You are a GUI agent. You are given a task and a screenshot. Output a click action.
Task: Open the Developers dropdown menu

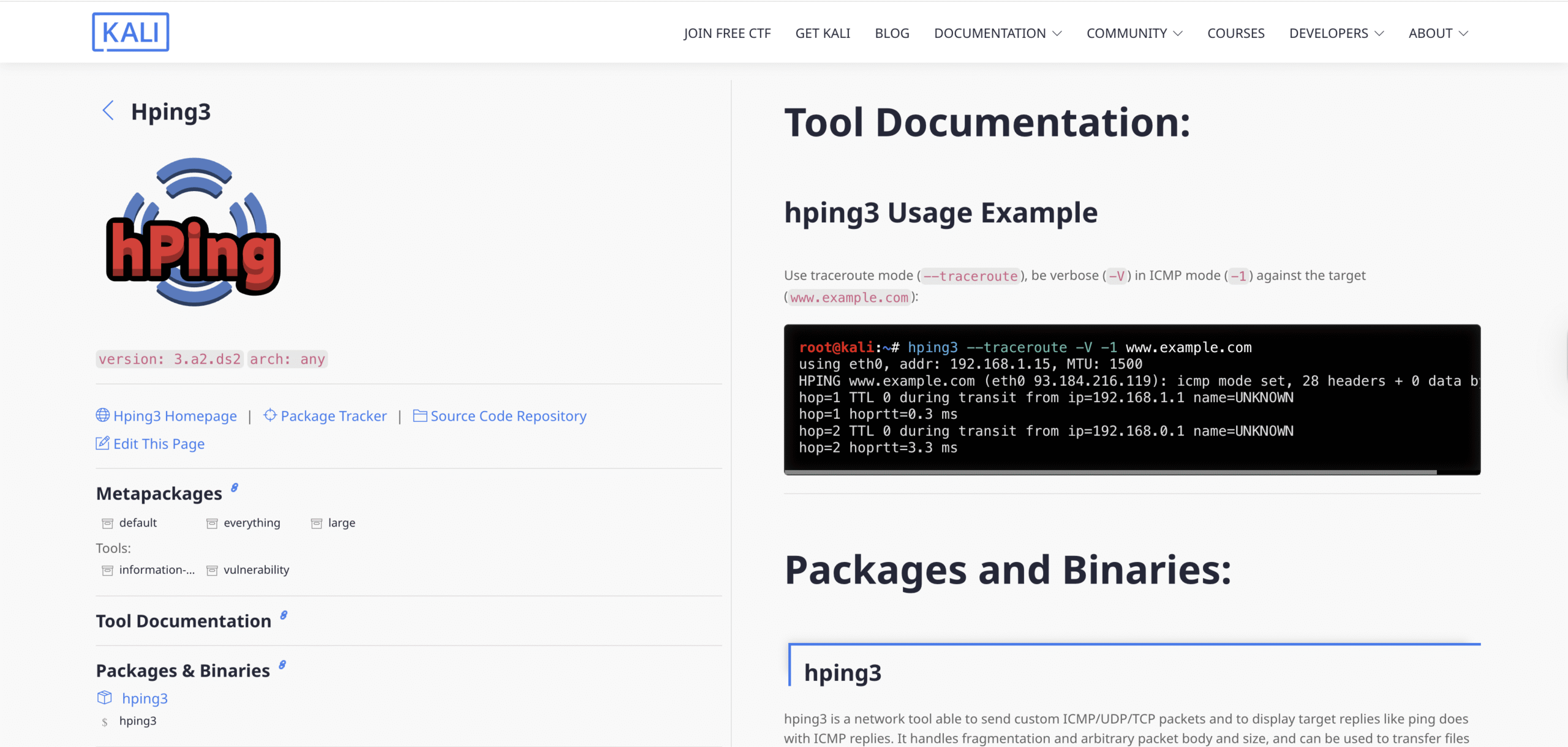pos(1336,33)
